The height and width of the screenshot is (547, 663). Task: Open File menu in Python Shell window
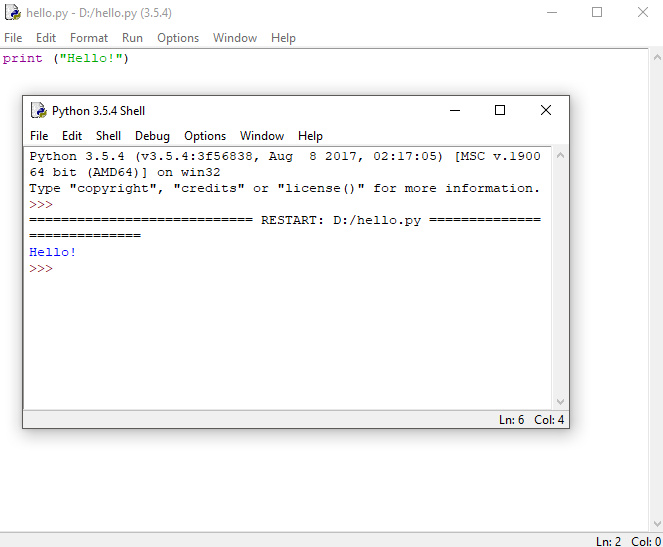(x=39, y=136)
